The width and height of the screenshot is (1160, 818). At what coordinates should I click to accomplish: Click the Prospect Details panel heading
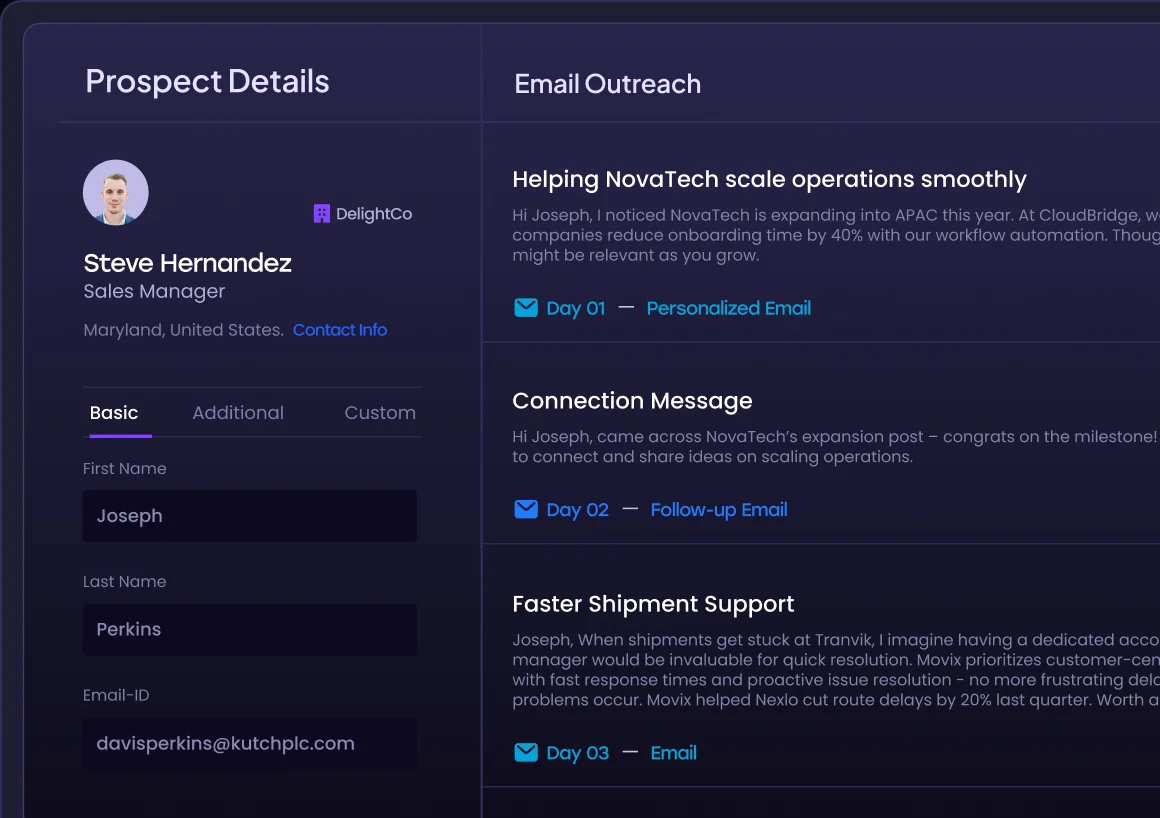(x=207, y=81)
